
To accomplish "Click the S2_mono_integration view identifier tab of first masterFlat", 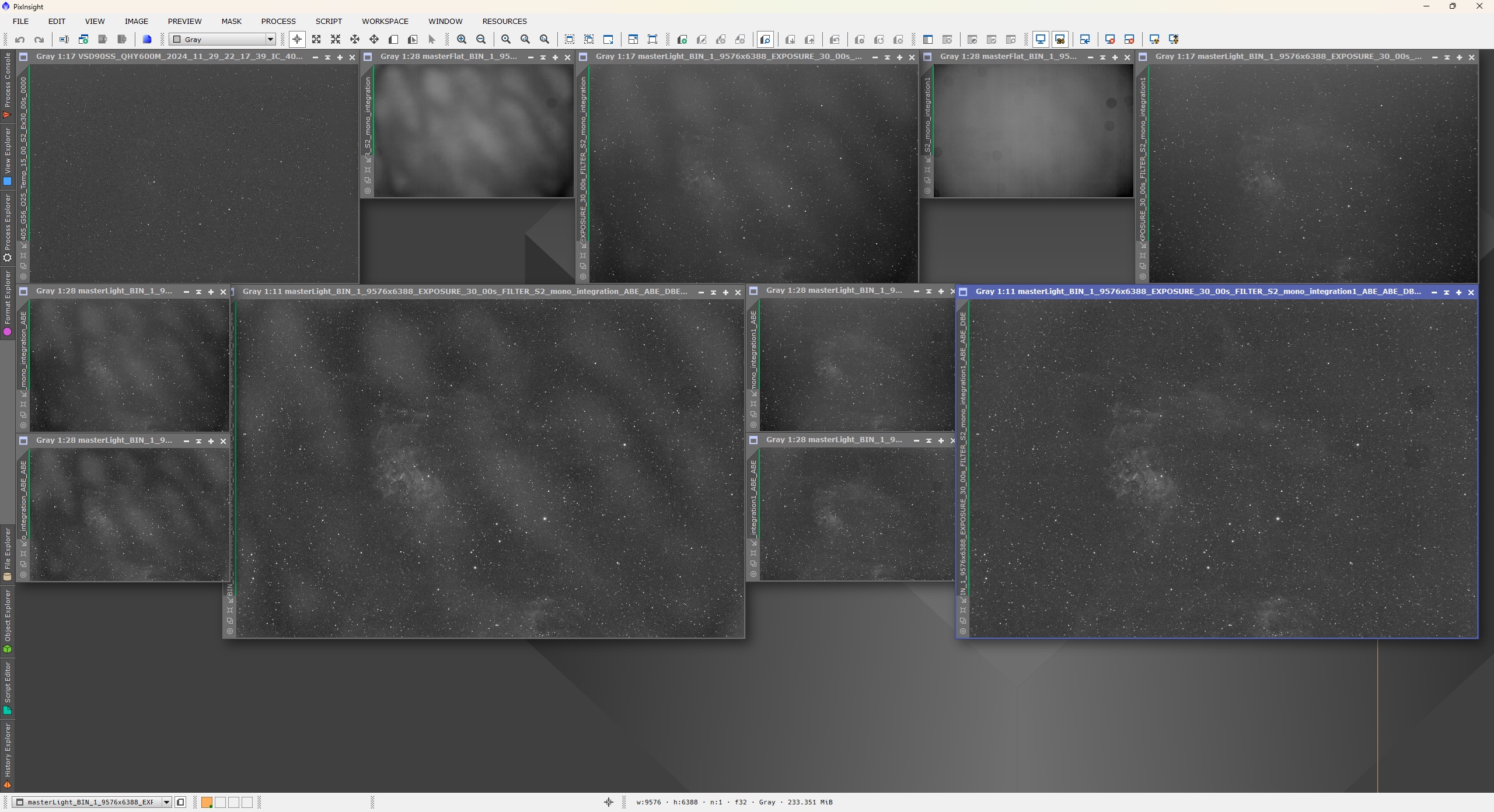I will click(368, 115).
